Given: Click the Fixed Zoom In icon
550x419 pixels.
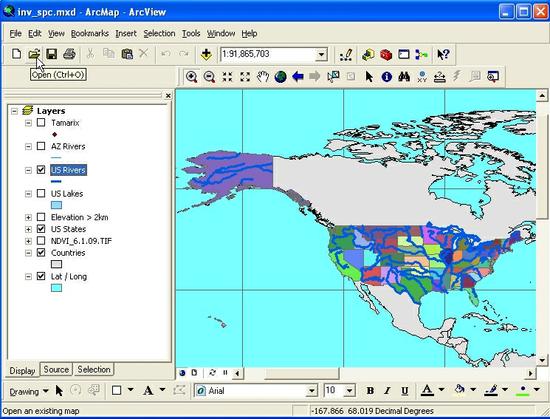Looking at the screenshot, I should [227, 77].
